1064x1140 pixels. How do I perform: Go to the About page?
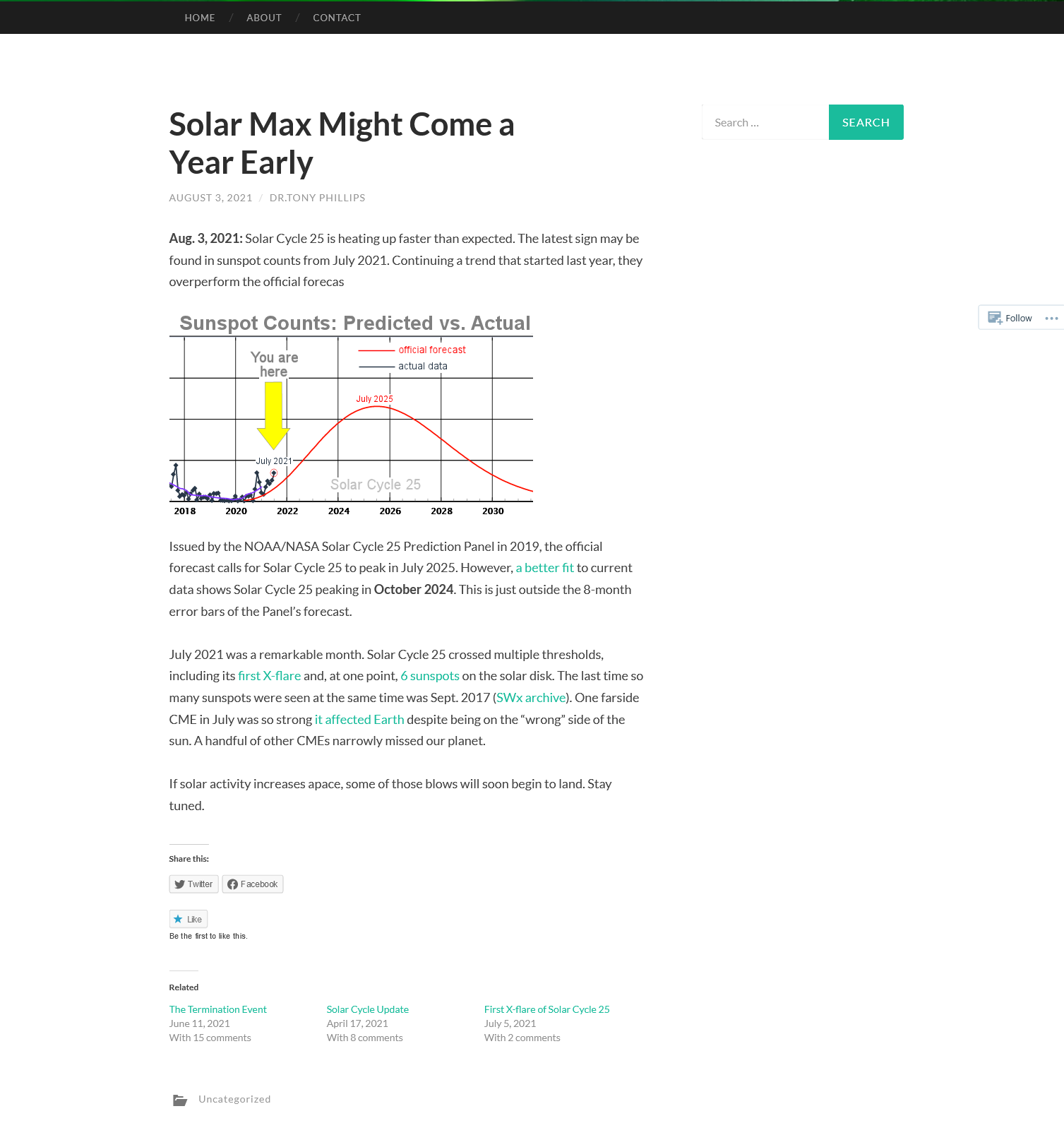point(264,18)
